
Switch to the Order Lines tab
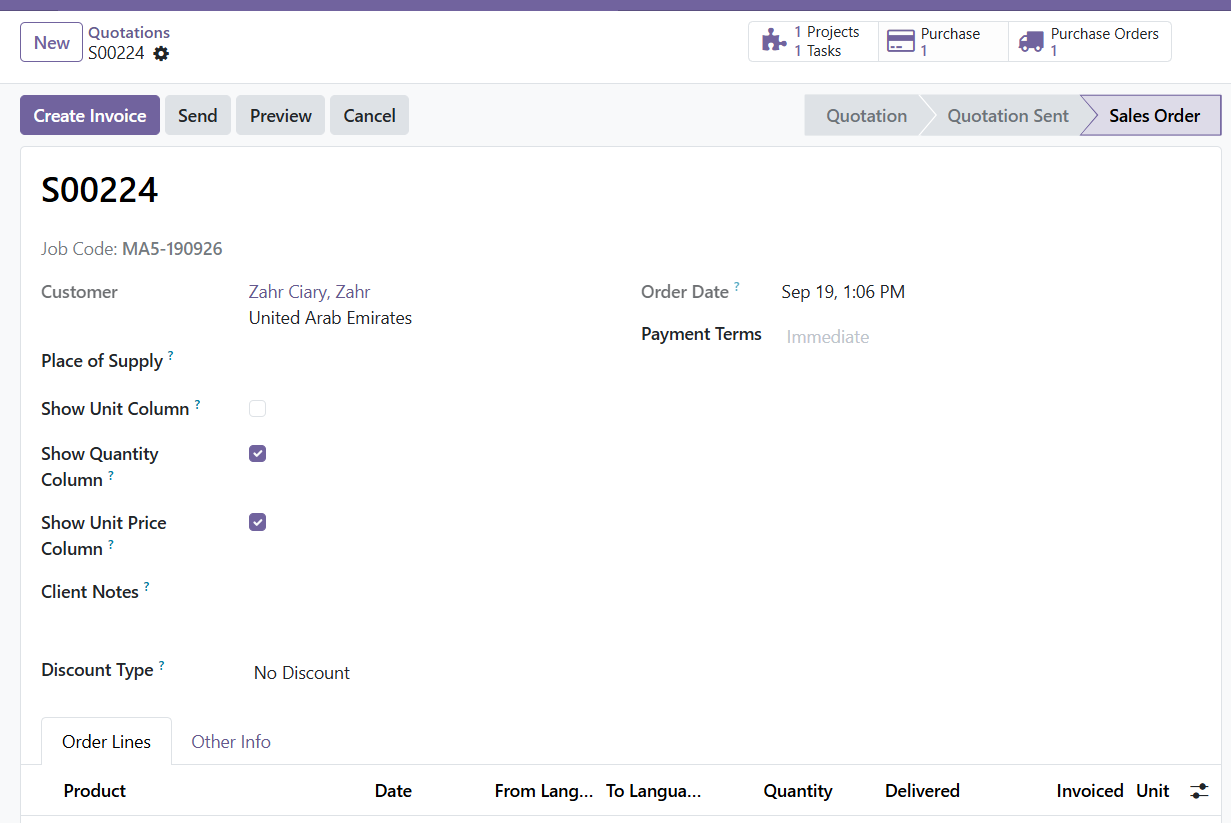click(x=106, y=742)
